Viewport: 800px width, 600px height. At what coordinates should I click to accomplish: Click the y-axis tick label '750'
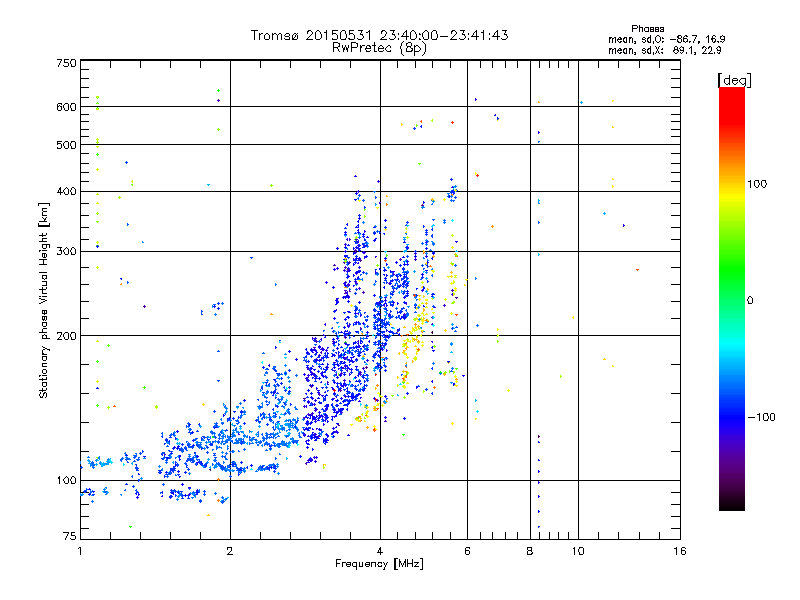coord(66,63)
